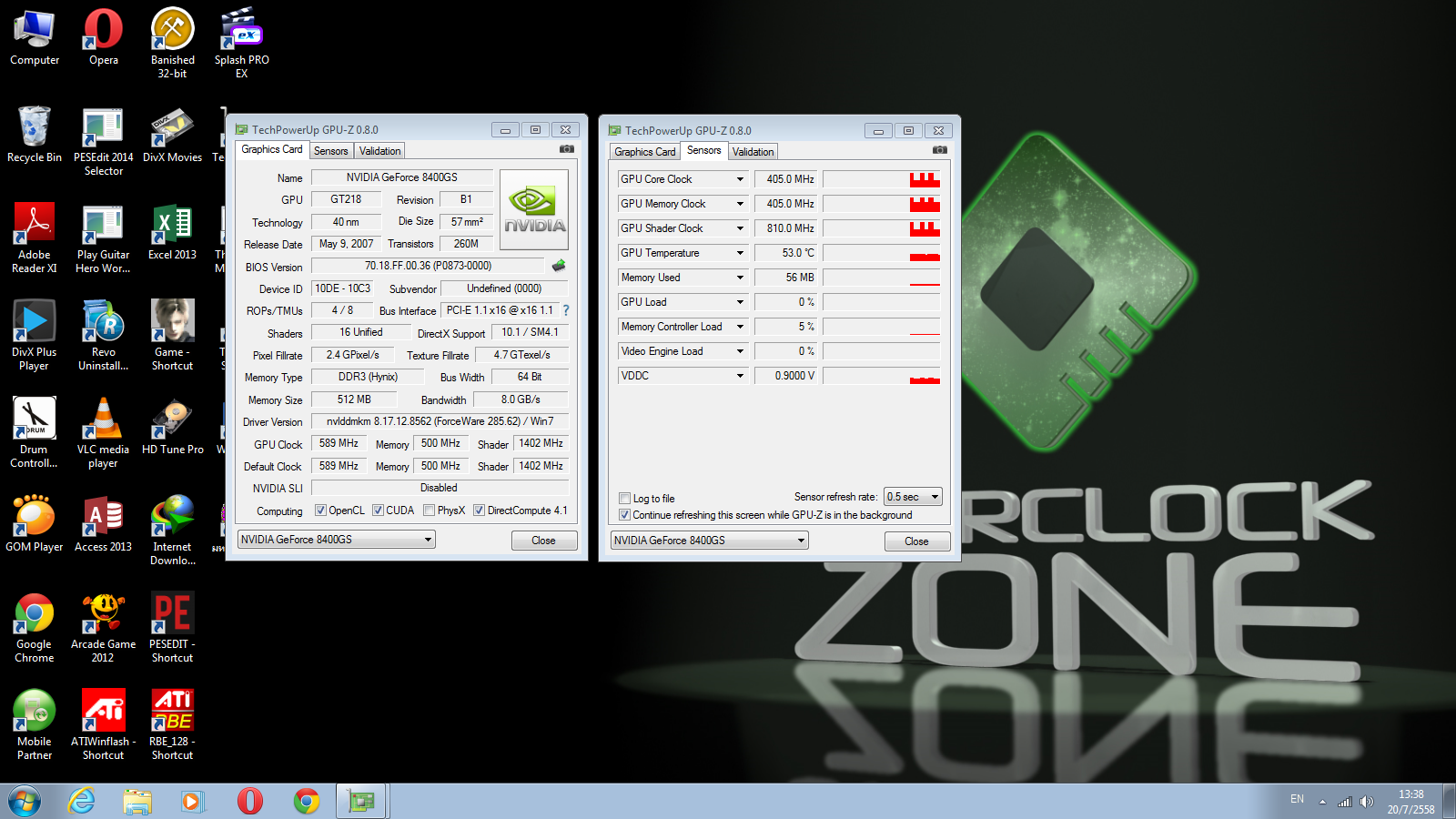Image resolution: width=1456 pixels, height=819 pixels.
Task: Open Revo Uninstaller shortcut
Action: [104, 335]
